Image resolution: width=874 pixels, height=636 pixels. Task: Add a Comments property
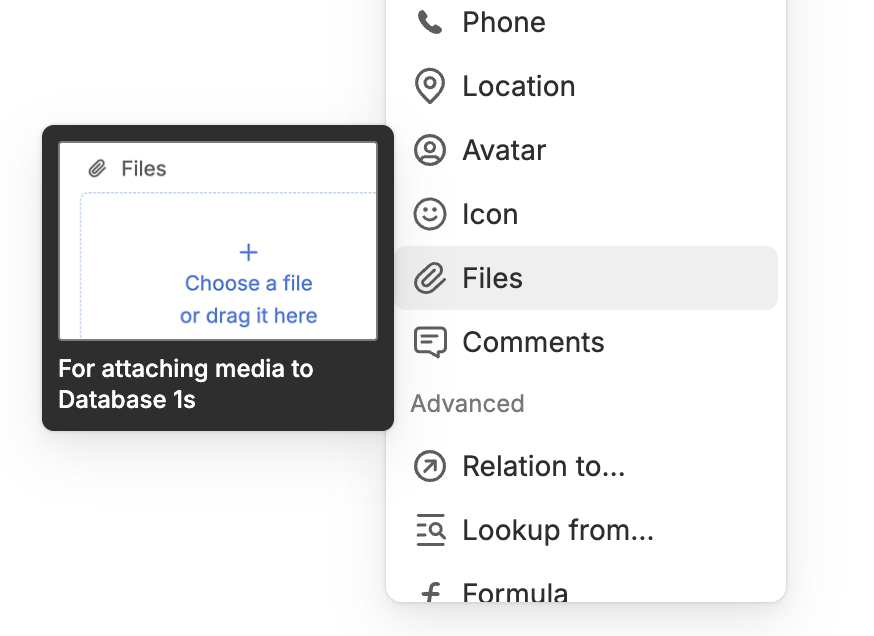(x=586, y=342)
